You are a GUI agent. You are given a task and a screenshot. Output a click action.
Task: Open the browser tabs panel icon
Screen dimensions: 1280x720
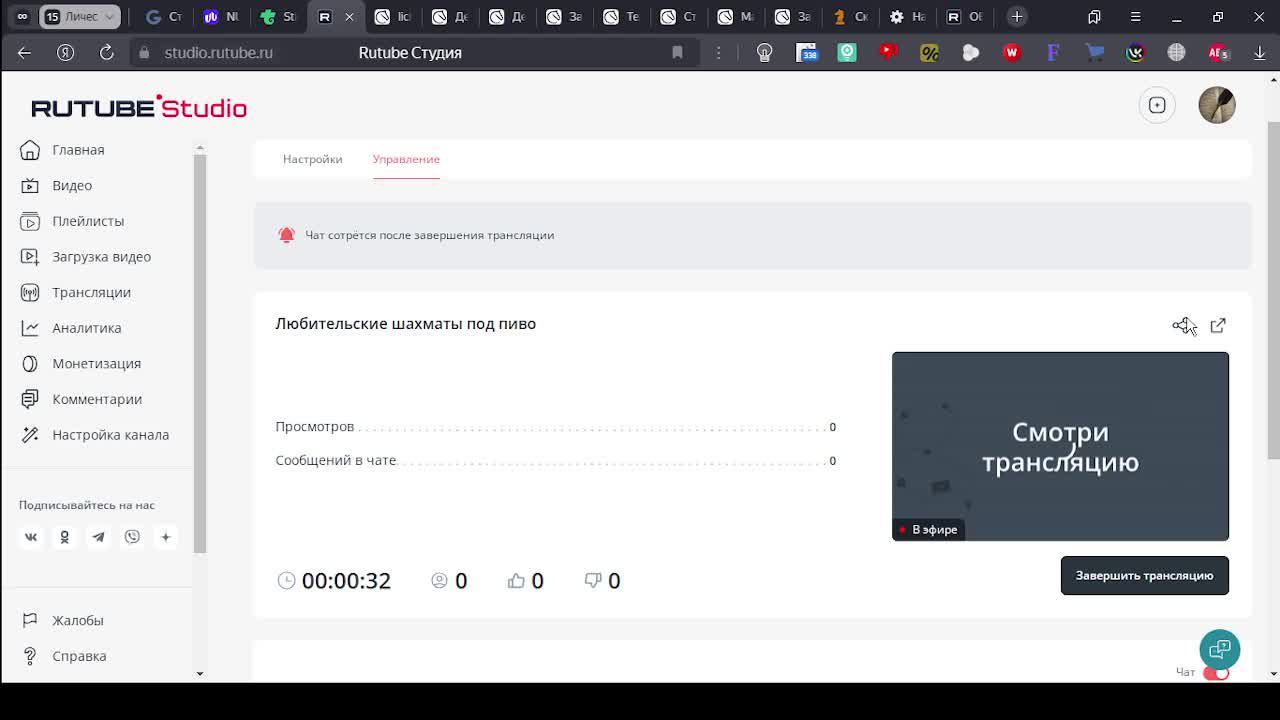(x=1094, y=17)
